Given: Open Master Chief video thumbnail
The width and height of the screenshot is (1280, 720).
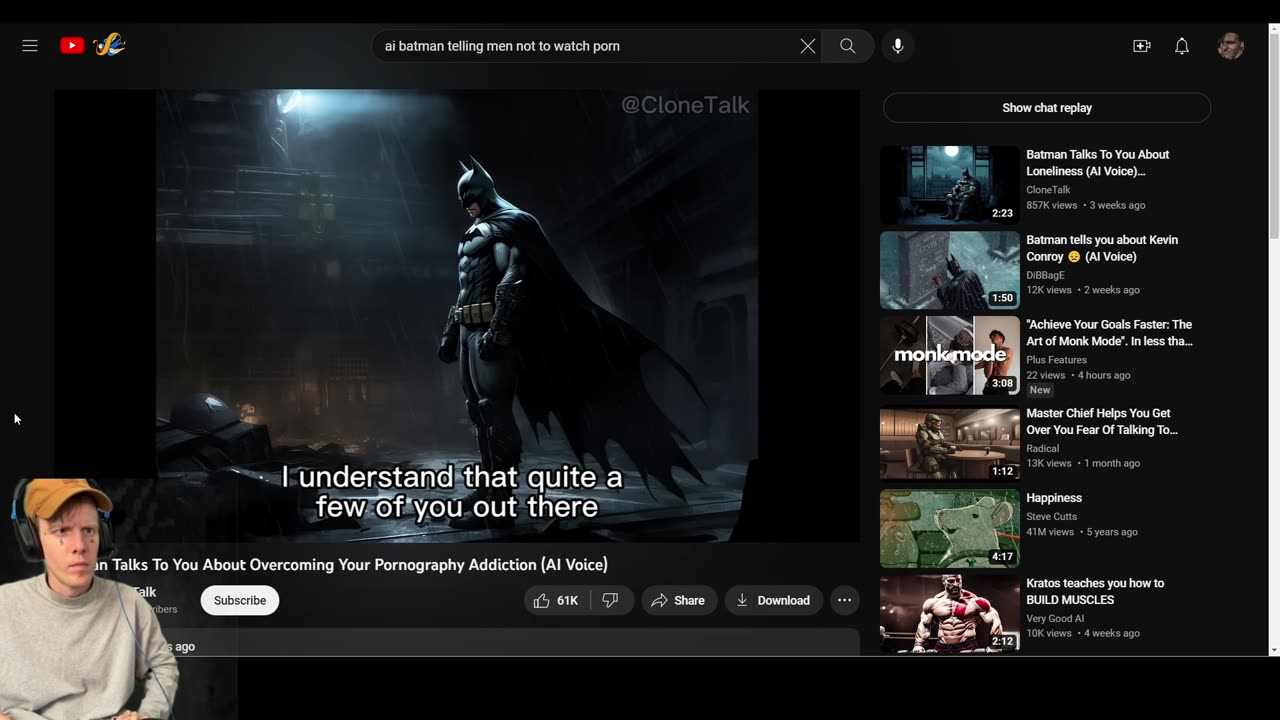Looking at the screenshot, I should 950,443.
